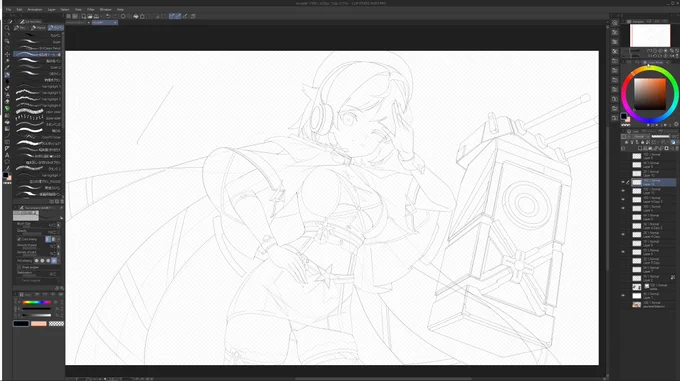Image resolution: width=680 pixels, height=381 pixels.
Task: Open Opacity dynamics button in Tool property
Action: pos(59,232)
